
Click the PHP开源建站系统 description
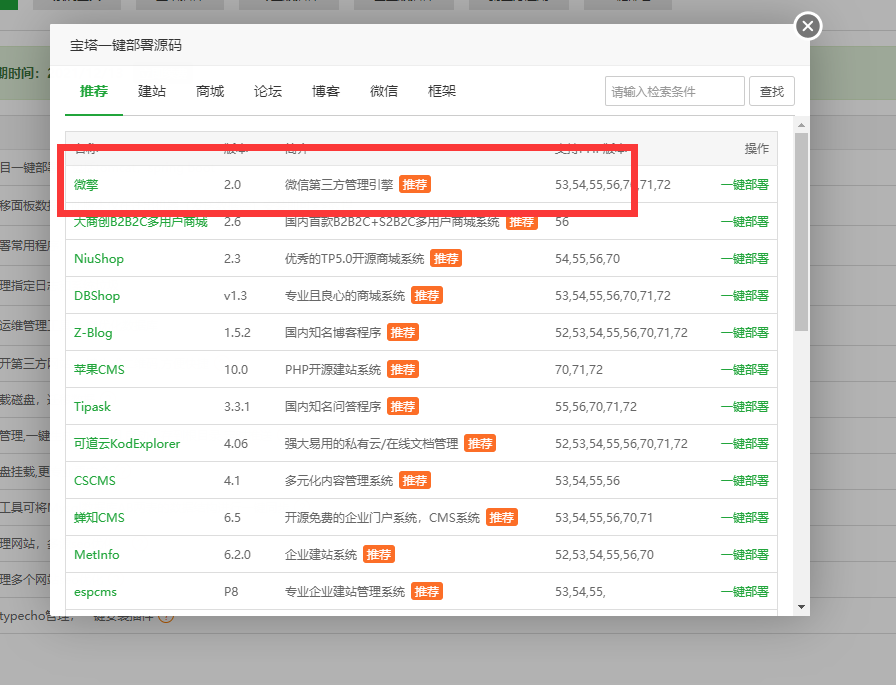pyautogui.click(x=333, y=370)
